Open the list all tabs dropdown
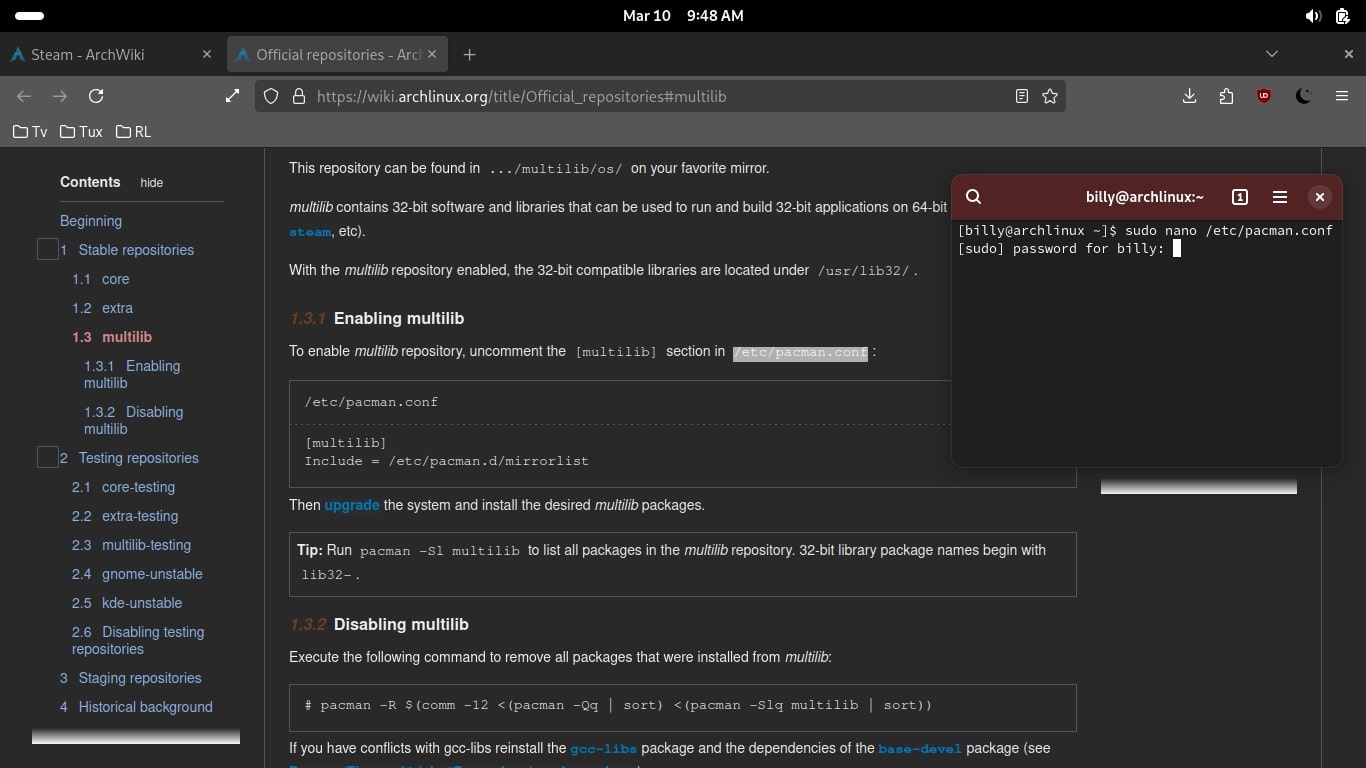This screenshot has width=1366, height=768. point(1272,54)
